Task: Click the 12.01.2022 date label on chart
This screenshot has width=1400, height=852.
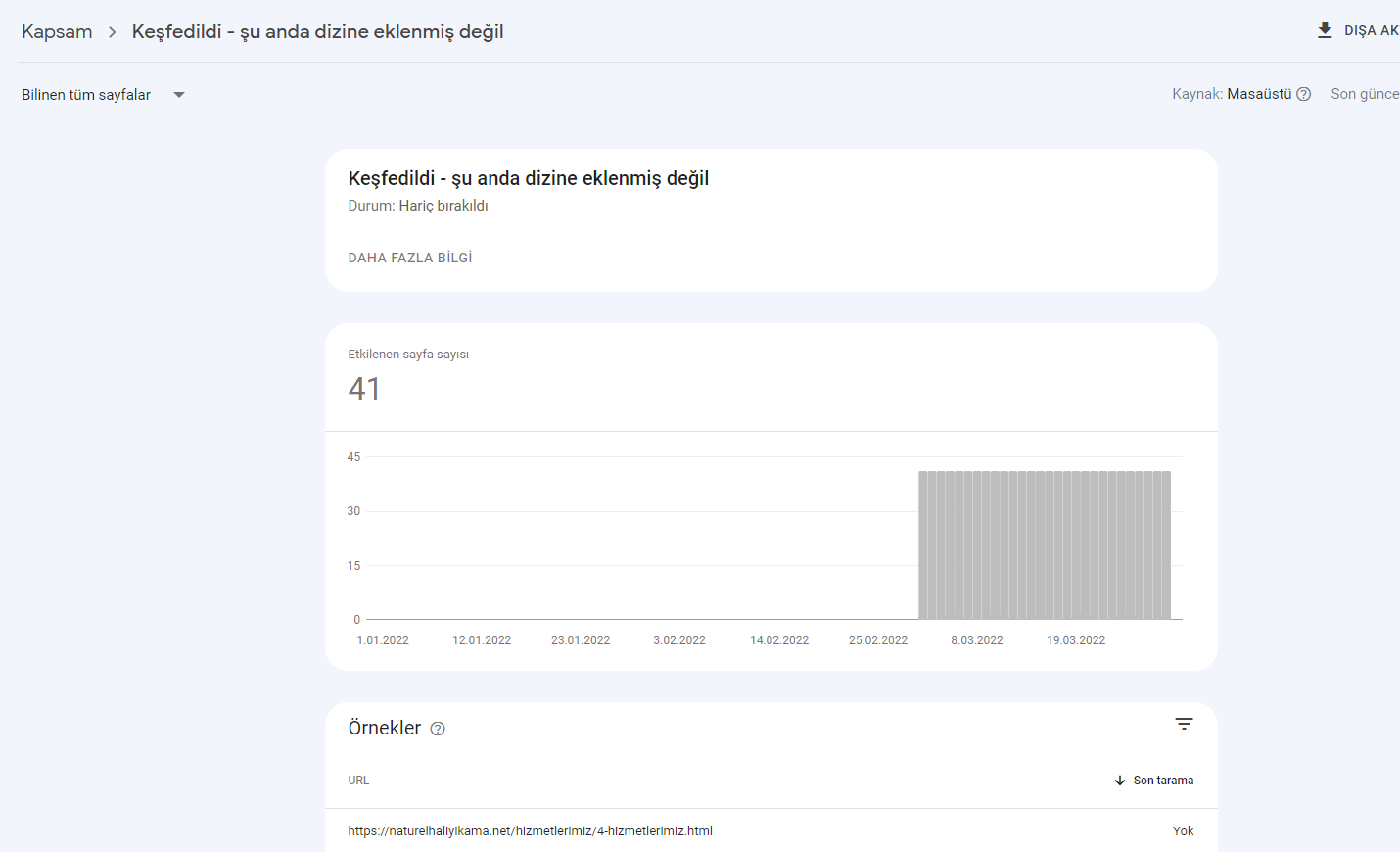Action: [482, 640]
